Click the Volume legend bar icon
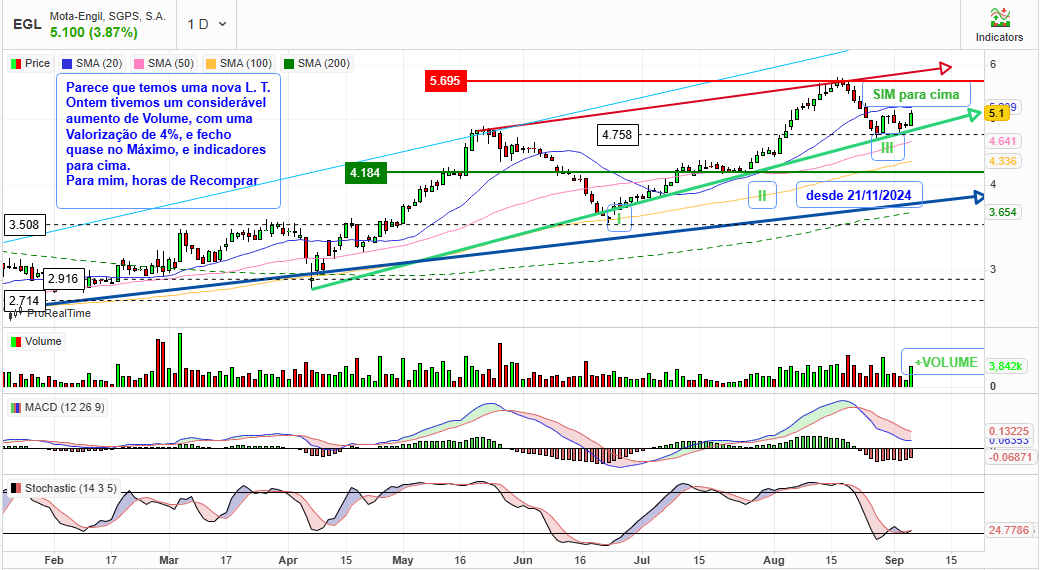This screenshot has width=1041, height=570. coord(16,342)
